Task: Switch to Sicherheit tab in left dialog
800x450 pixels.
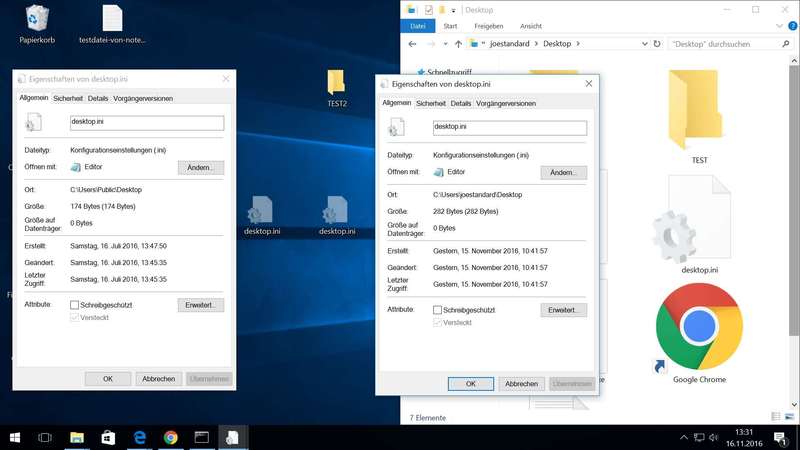Action: [68, 99]
